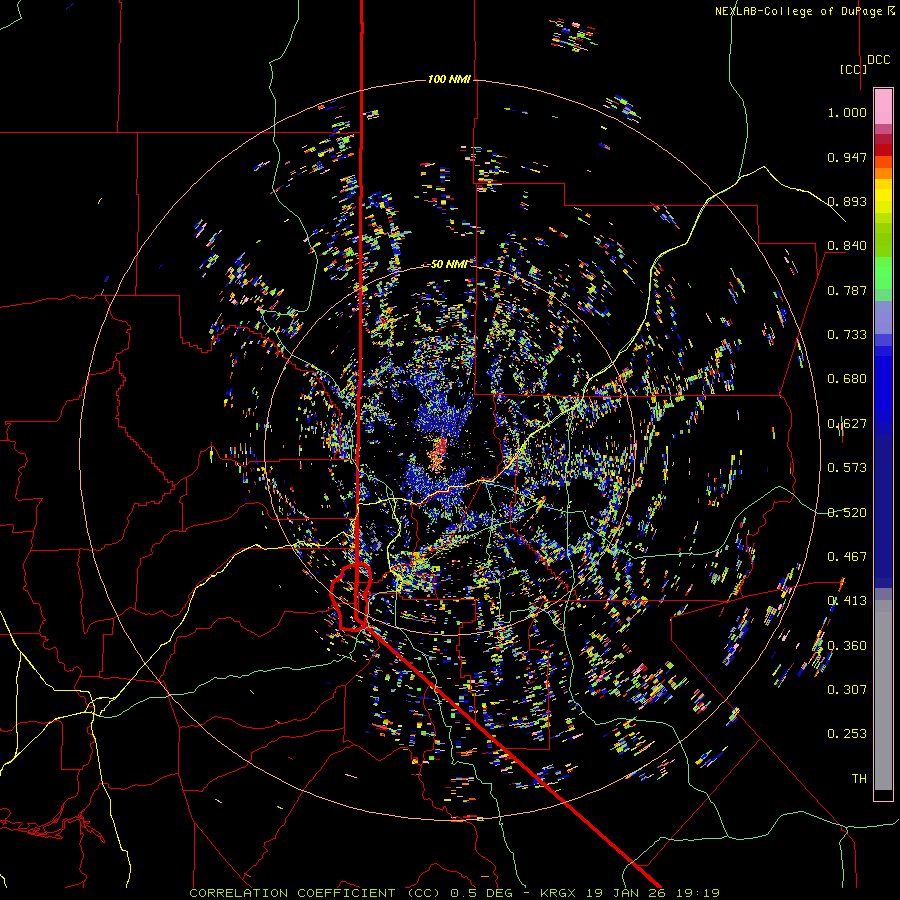The image size is (900, 900).
Task: Click the 1.000 value on the color scale
Action: [847, 112]
